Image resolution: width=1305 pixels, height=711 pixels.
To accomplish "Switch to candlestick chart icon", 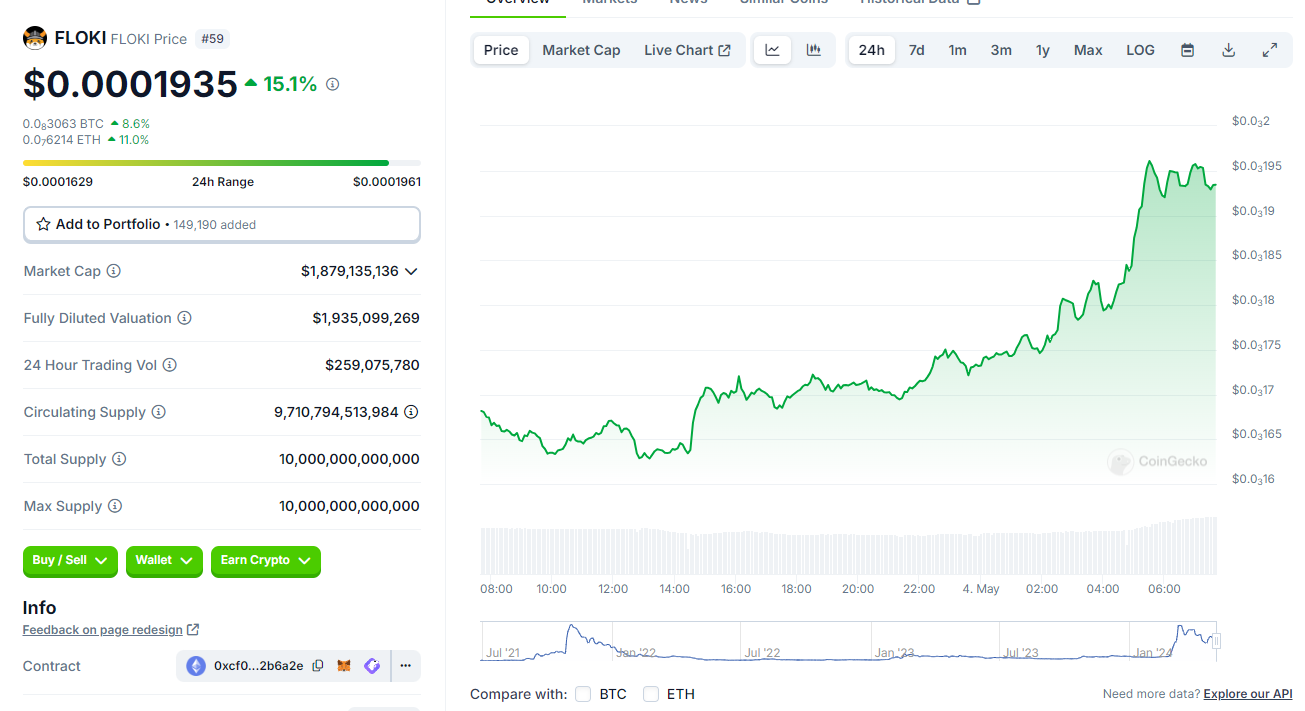I will (x=814, y=50).
